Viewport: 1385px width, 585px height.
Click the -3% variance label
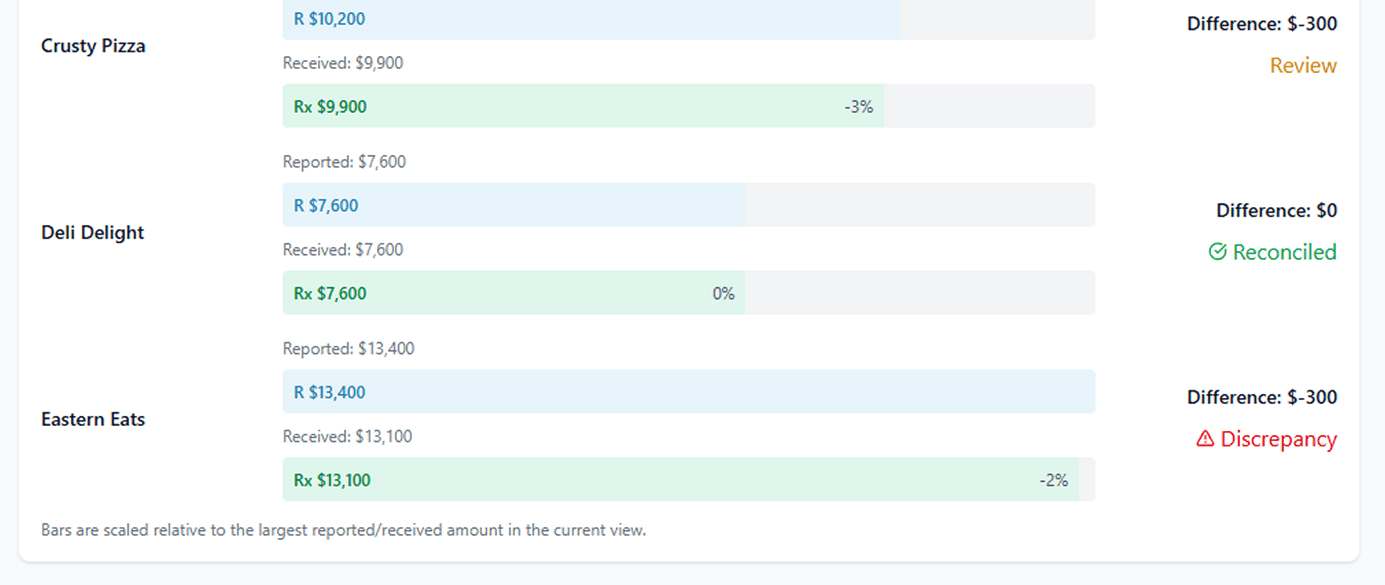[x=858, y=106]
